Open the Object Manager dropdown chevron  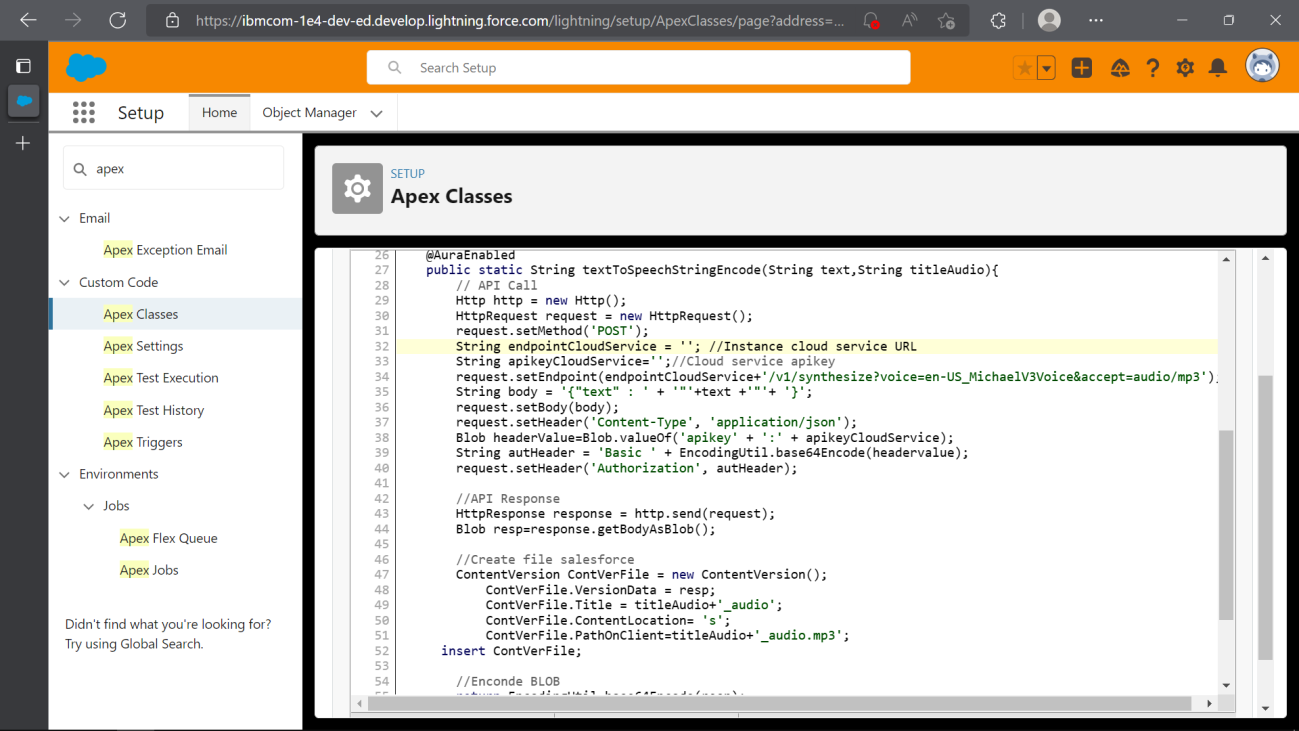point(376,113)
